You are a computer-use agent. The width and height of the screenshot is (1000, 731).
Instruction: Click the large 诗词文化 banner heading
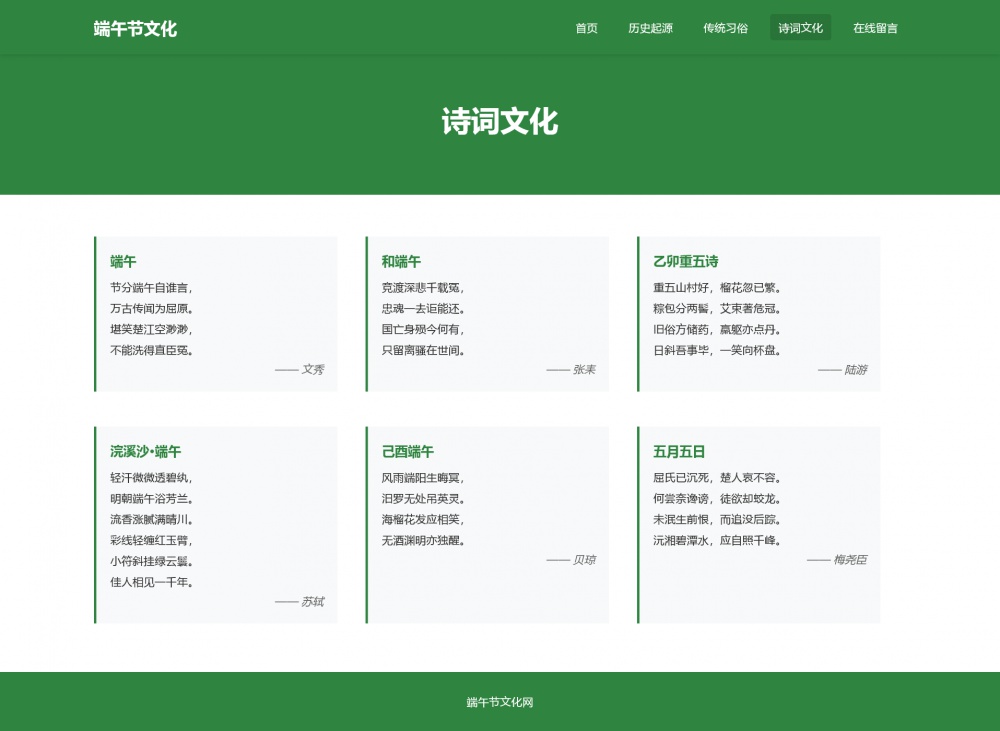[x=499, y=122]
